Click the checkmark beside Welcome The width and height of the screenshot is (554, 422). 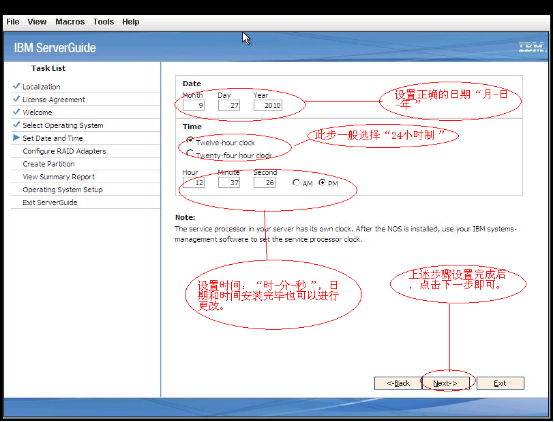pyautogui.click(x=16, y=112)
